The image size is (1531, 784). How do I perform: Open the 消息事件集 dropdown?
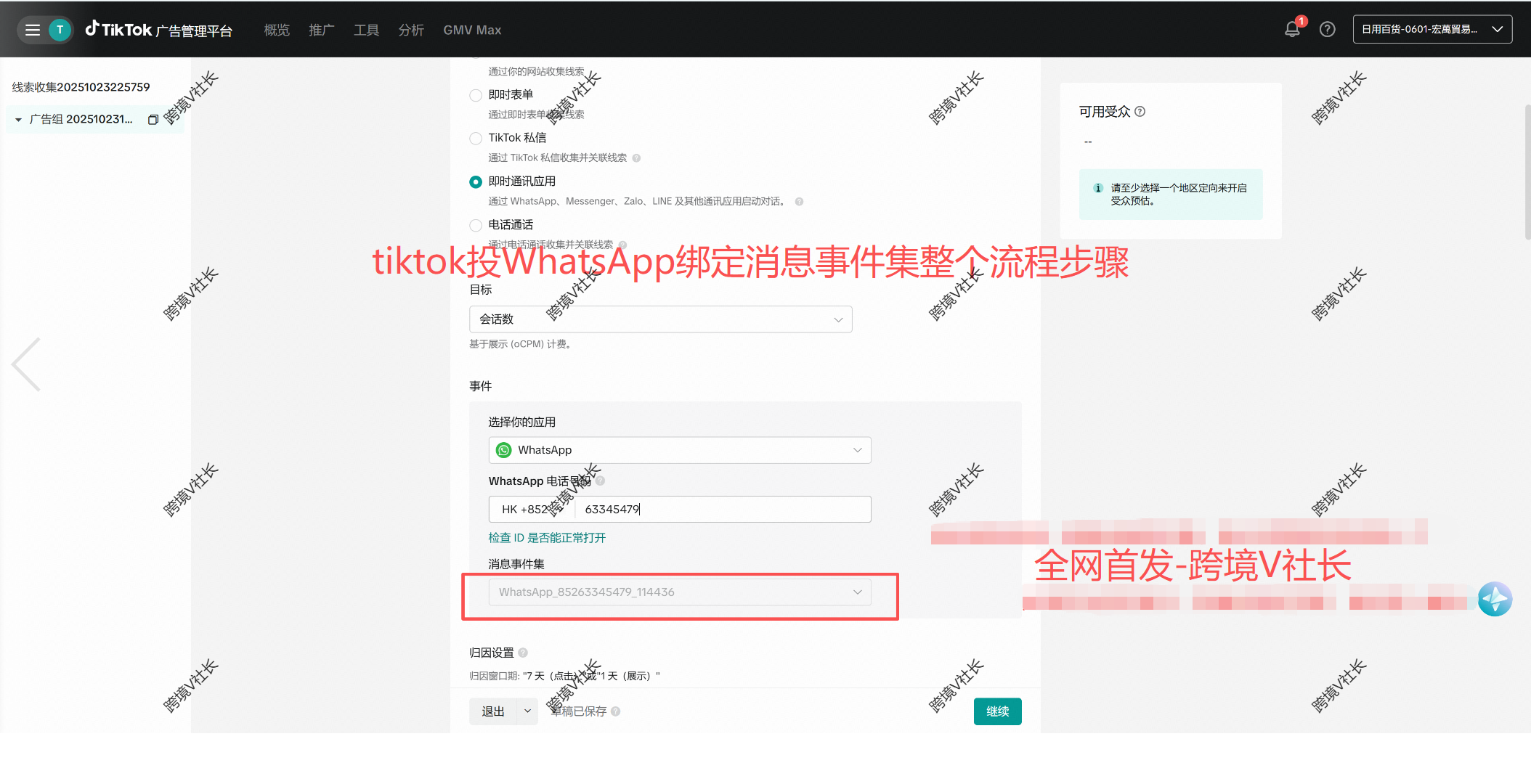coord(680,592)
